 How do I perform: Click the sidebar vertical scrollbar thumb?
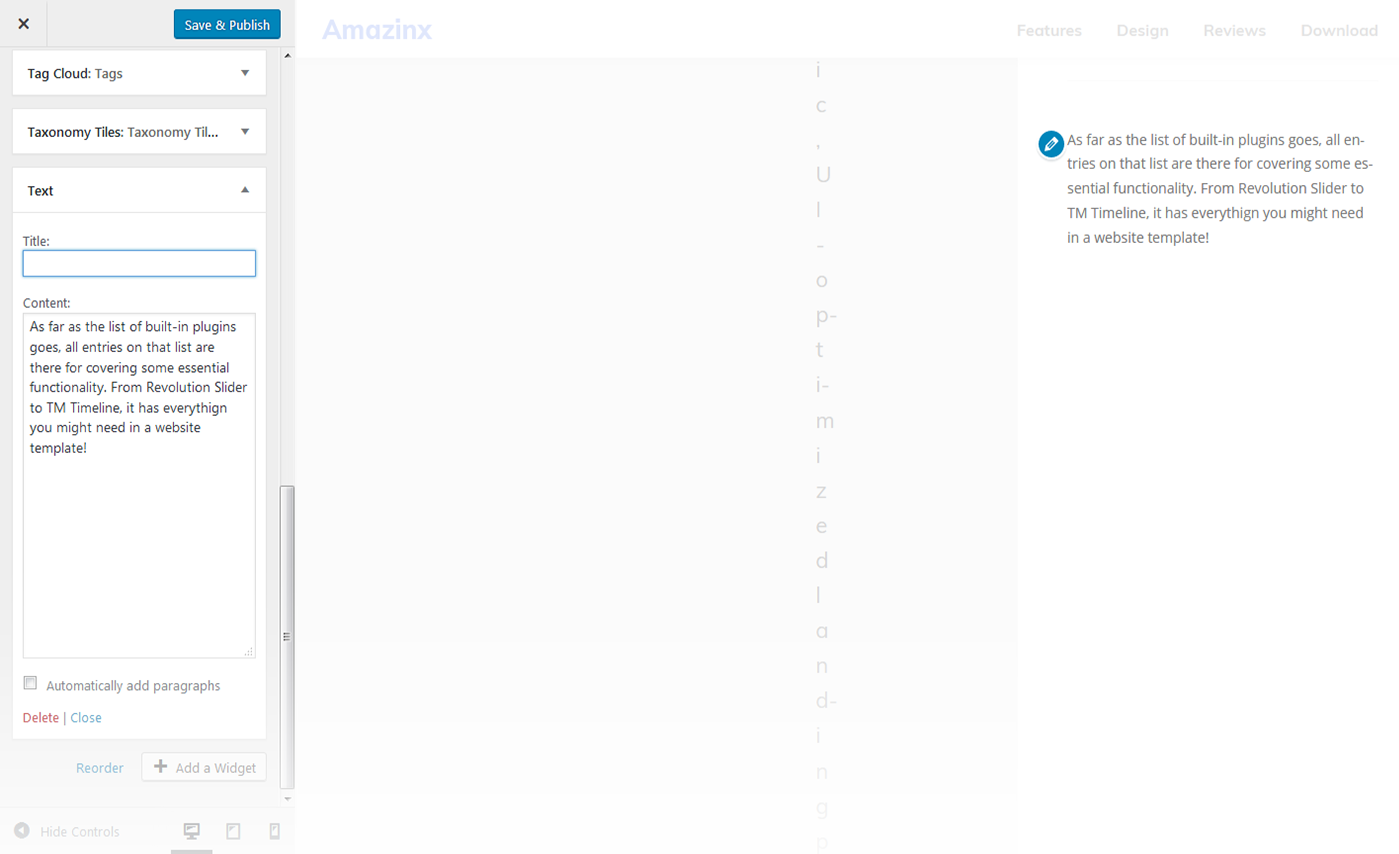pyautogui.click(x=287, y=635)
